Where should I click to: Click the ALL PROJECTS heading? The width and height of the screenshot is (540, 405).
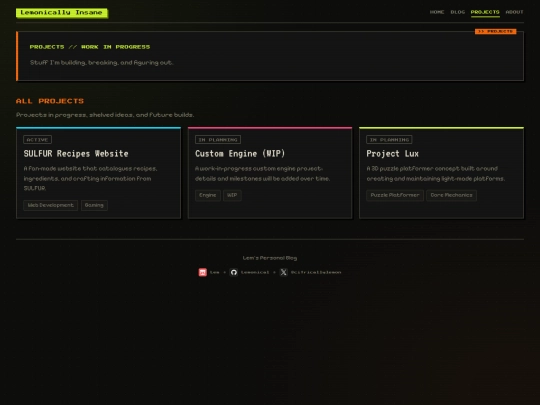[50, 101]
